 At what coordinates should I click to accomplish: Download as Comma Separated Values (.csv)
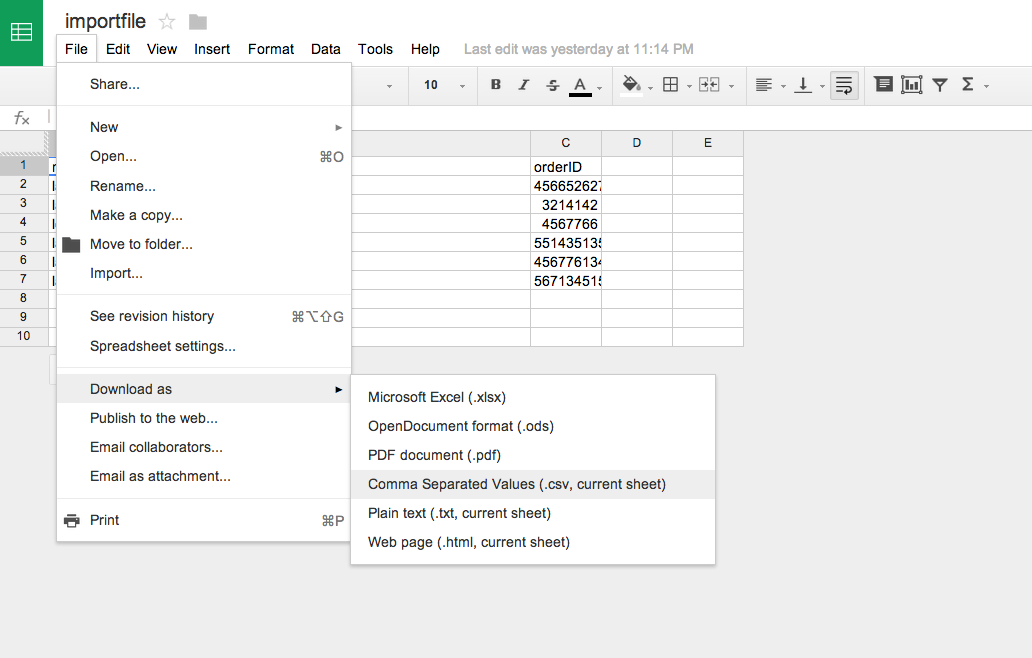point(533,484)
